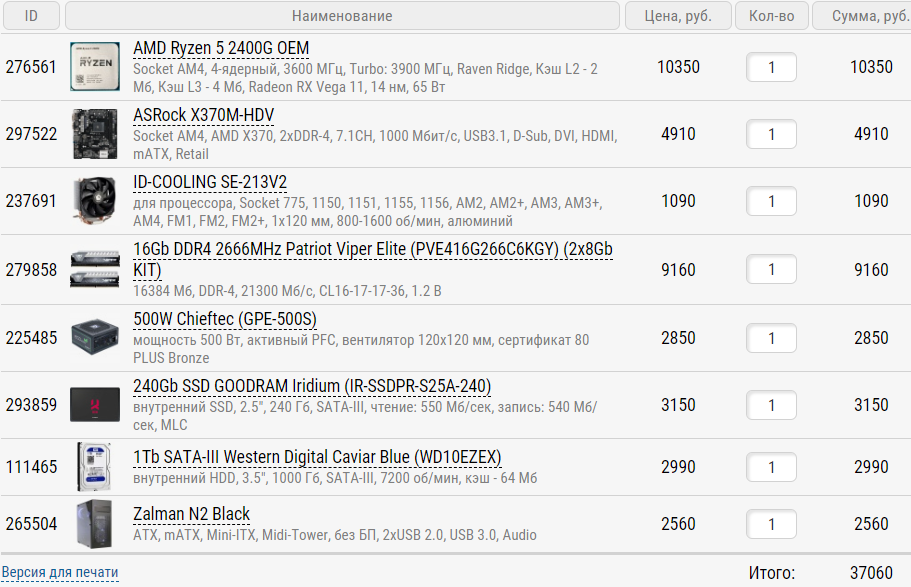The height and width of the screenshot is (587, 911).
Task: Focus quantity field for WD Caviar Blue
Action: click(x=771, y=467)
